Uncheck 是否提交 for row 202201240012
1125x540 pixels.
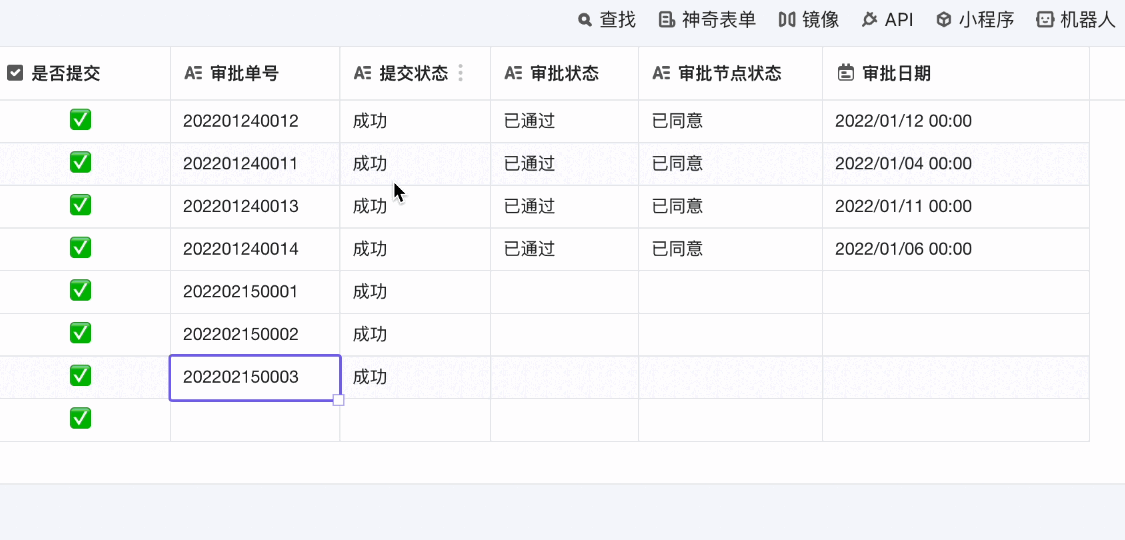80,121
